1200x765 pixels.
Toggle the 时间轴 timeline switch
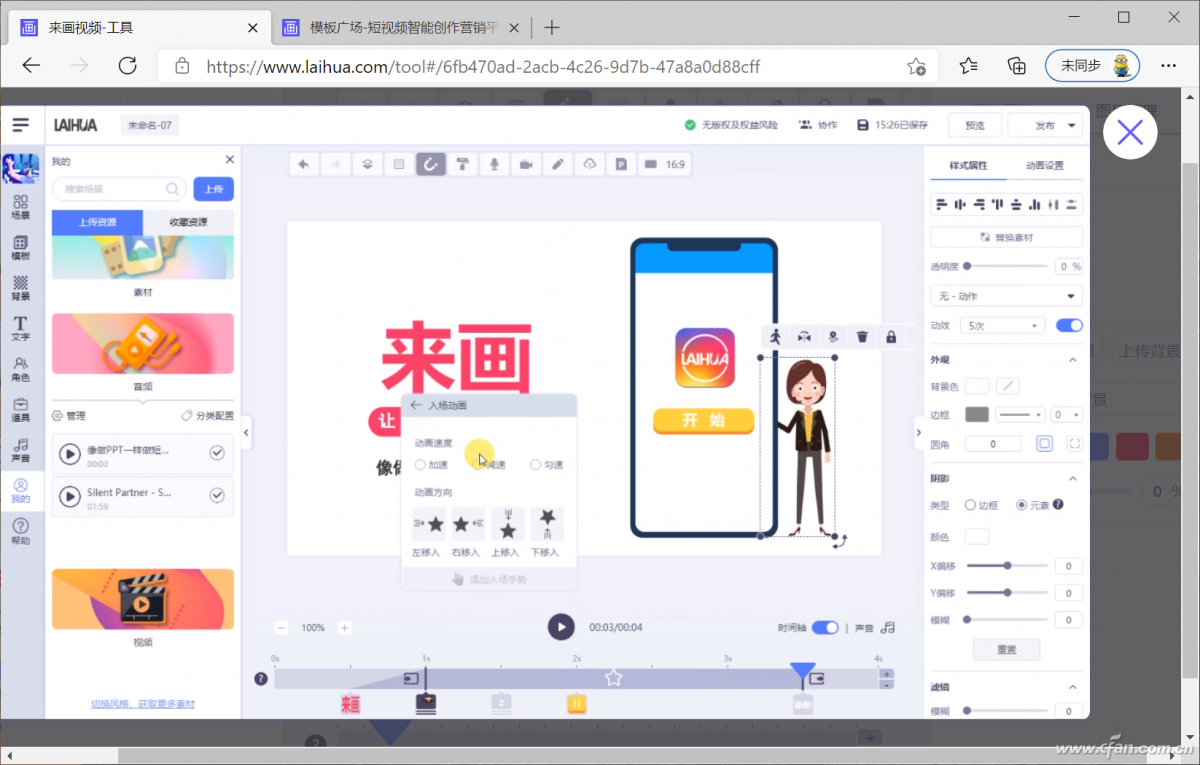coord(825,627)
